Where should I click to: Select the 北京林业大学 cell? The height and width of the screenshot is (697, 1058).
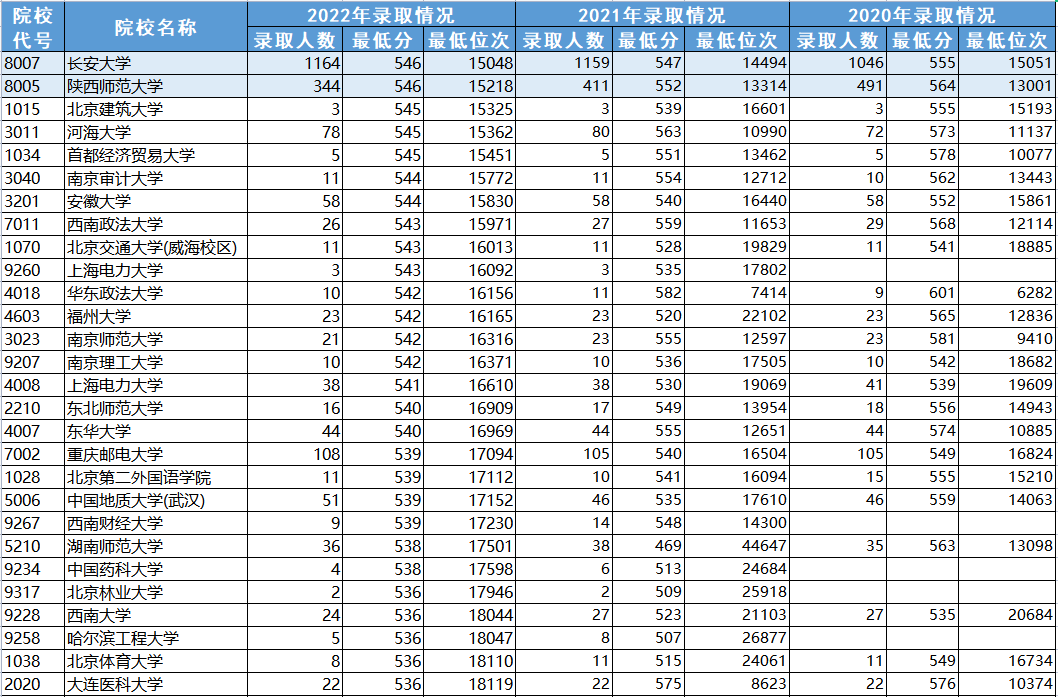pos(156,592)
